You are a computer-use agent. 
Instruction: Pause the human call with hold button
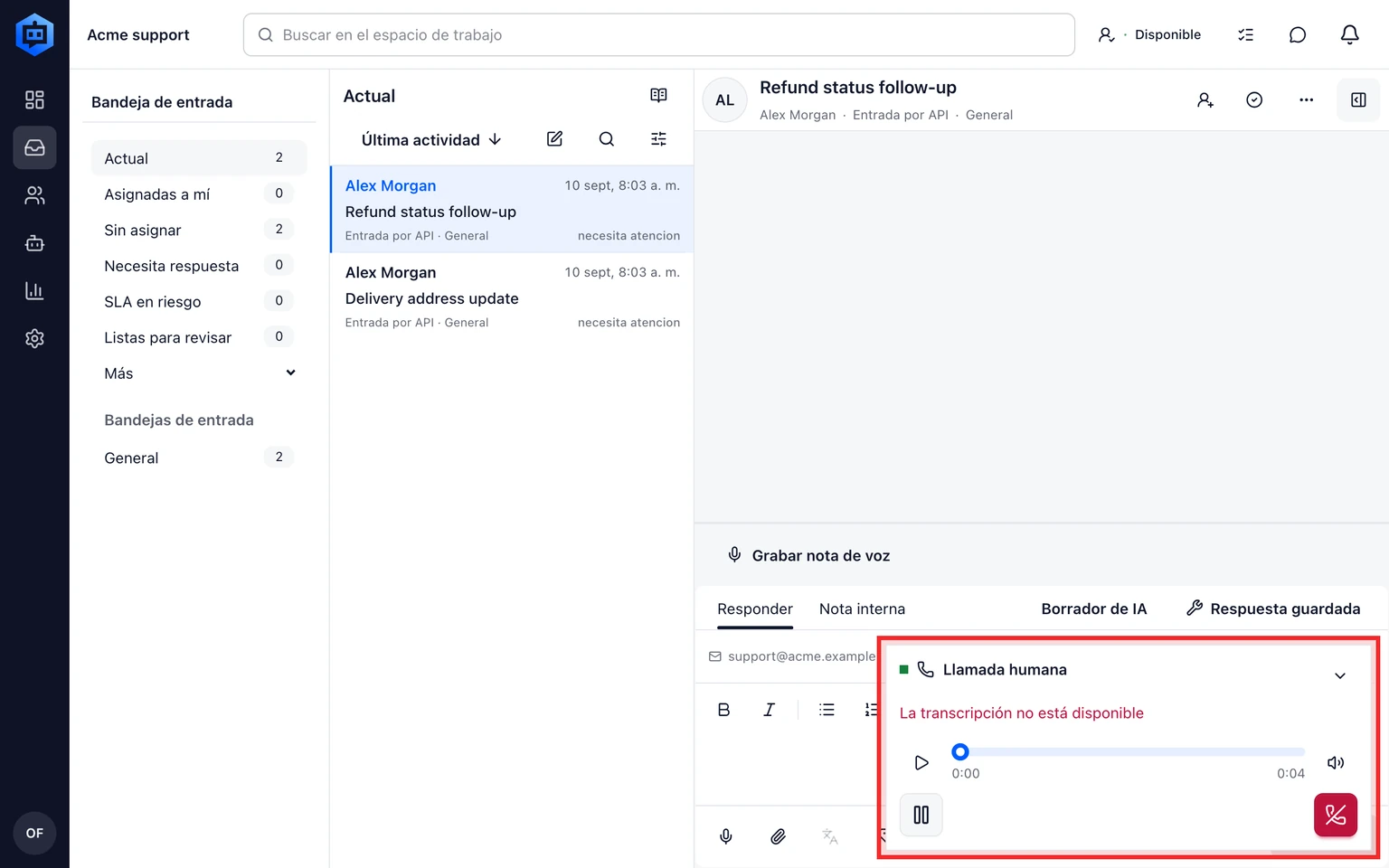pyautogui.click(x=921, y=815)
